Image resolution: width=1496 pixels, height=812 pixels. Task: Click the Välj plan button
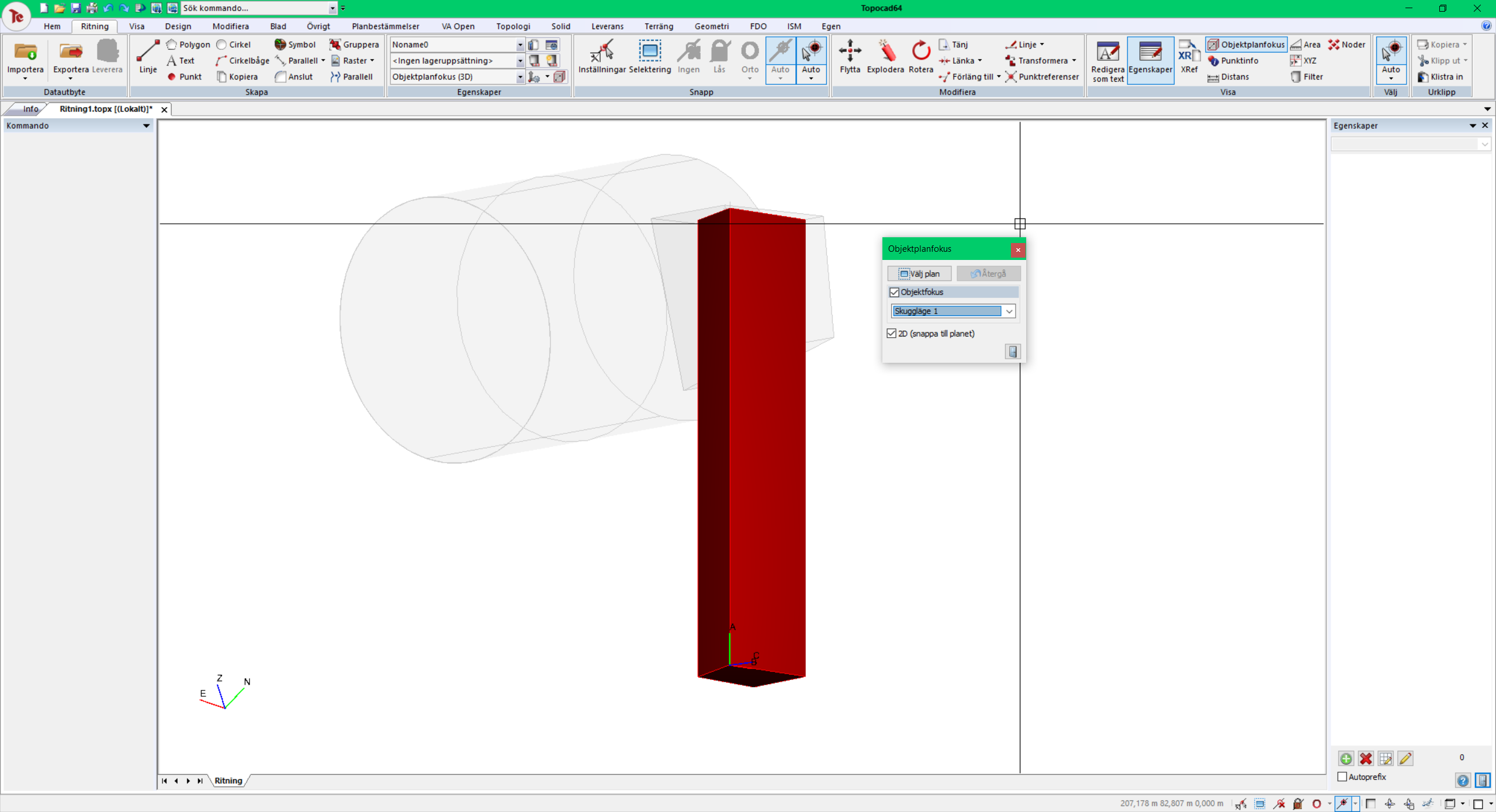919,273
